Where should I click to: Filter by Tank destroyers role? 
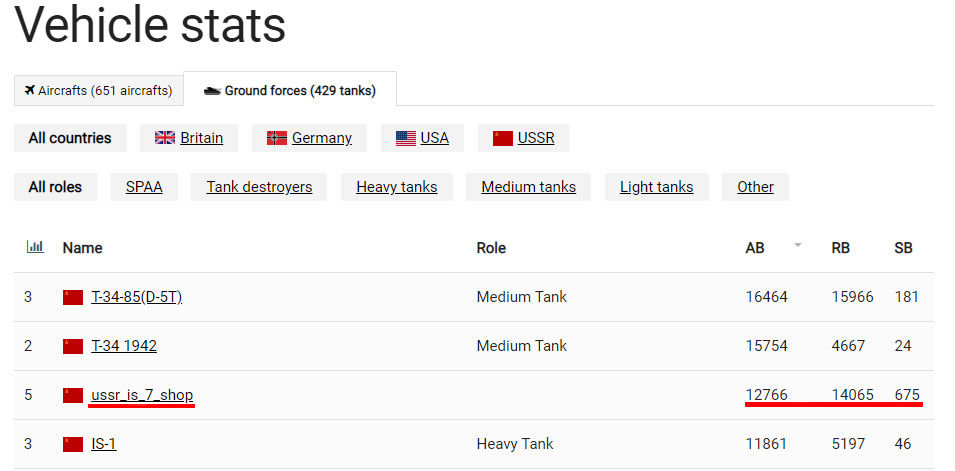click(x=259, y=187)
